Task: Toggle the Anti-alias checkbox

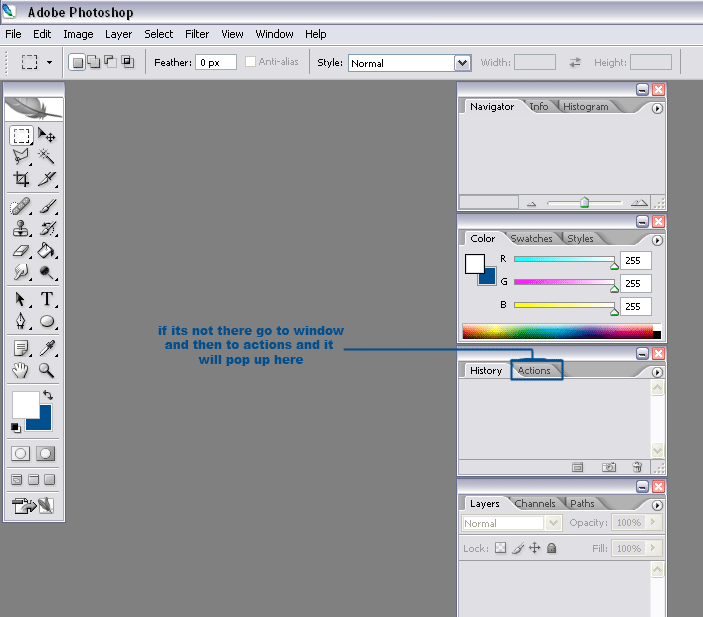Action: (250, 62)
